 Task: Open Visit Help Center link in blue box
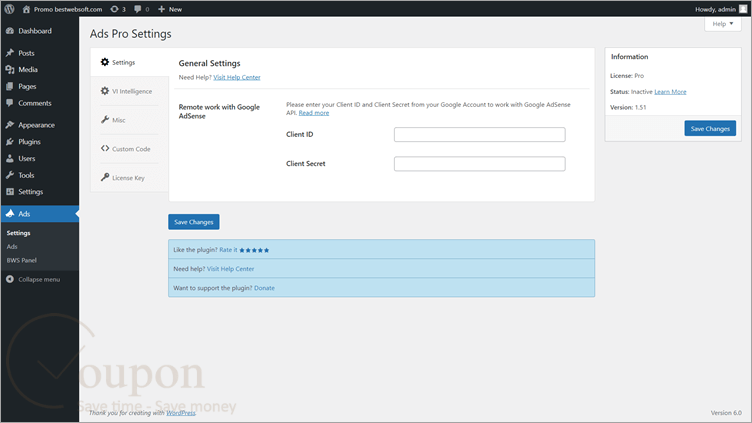(230, 269)
